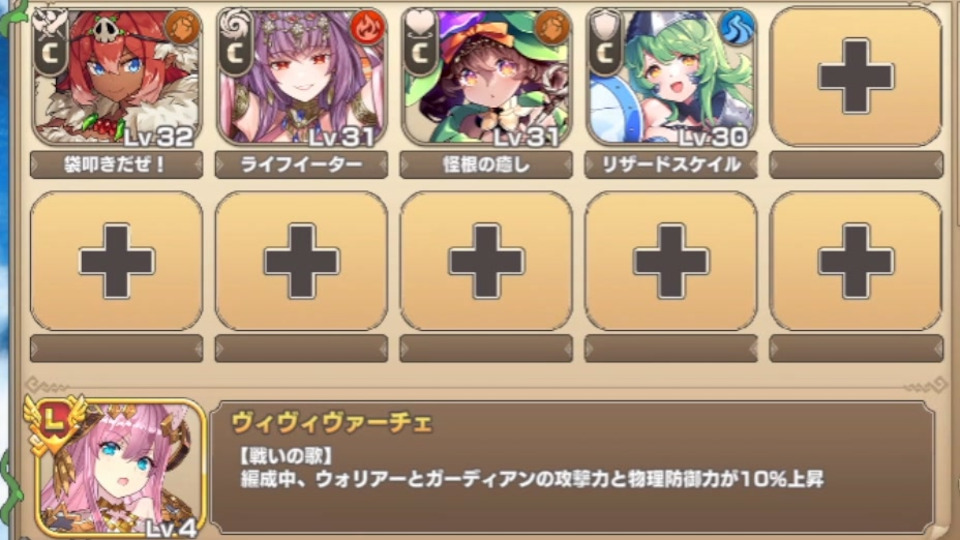This screenshot has width=960, height=540.
Task: Select the purple-haired Lv 31 character card
Action: (301, 77)
